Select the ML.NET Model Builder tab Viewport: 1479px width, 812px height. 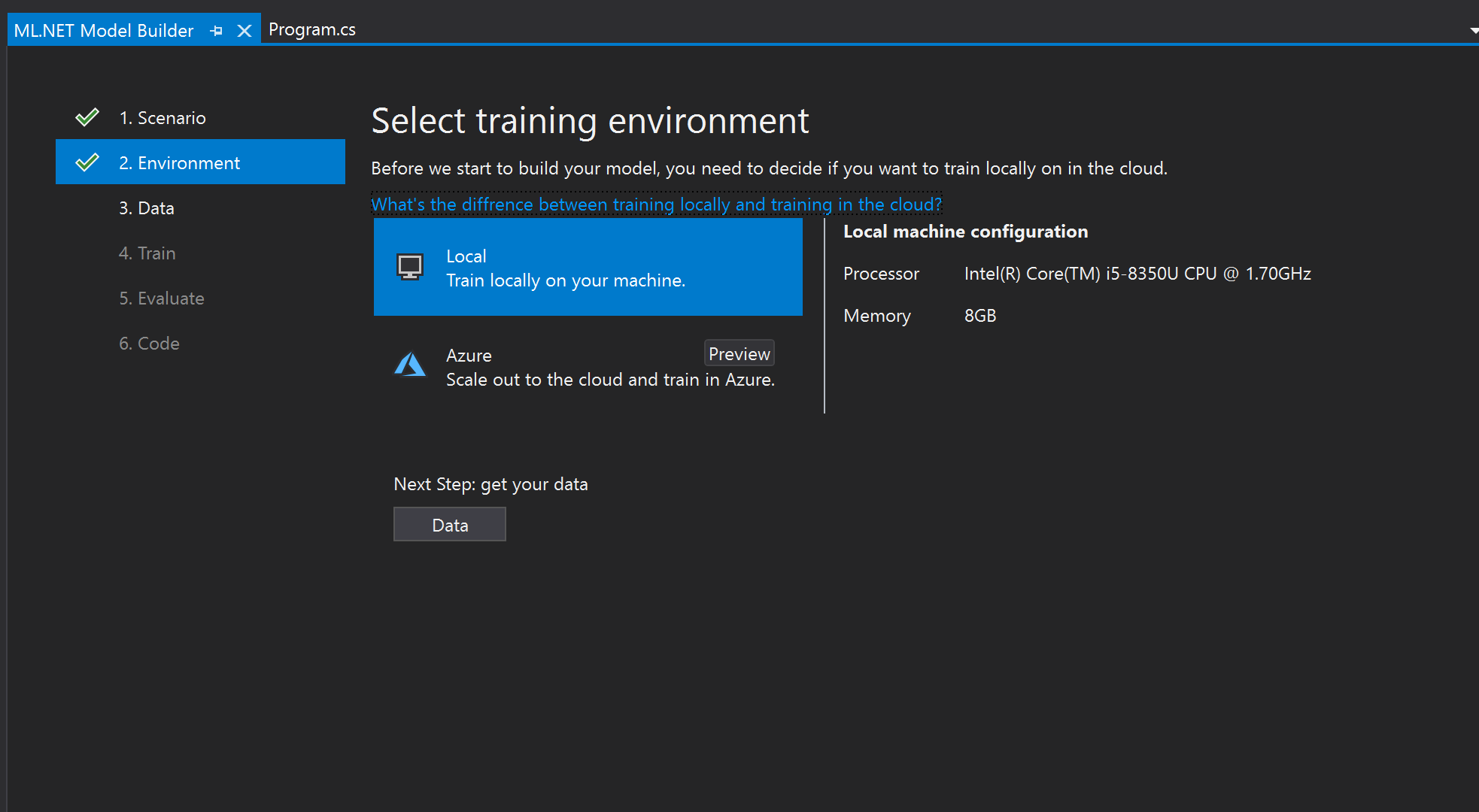104,31
